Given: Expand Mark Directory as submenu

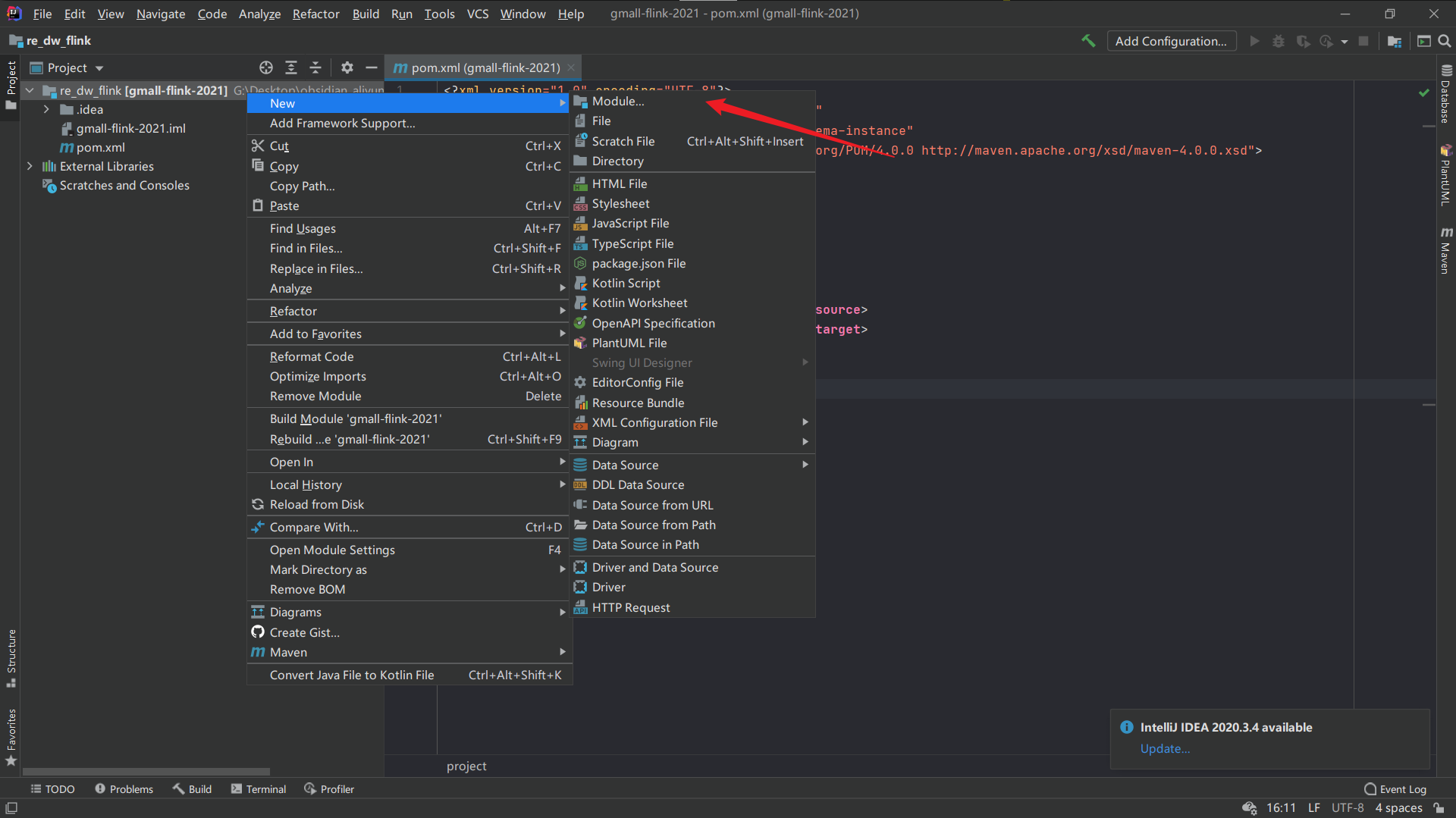Looking at the screenshot, I should pos(409,569).
